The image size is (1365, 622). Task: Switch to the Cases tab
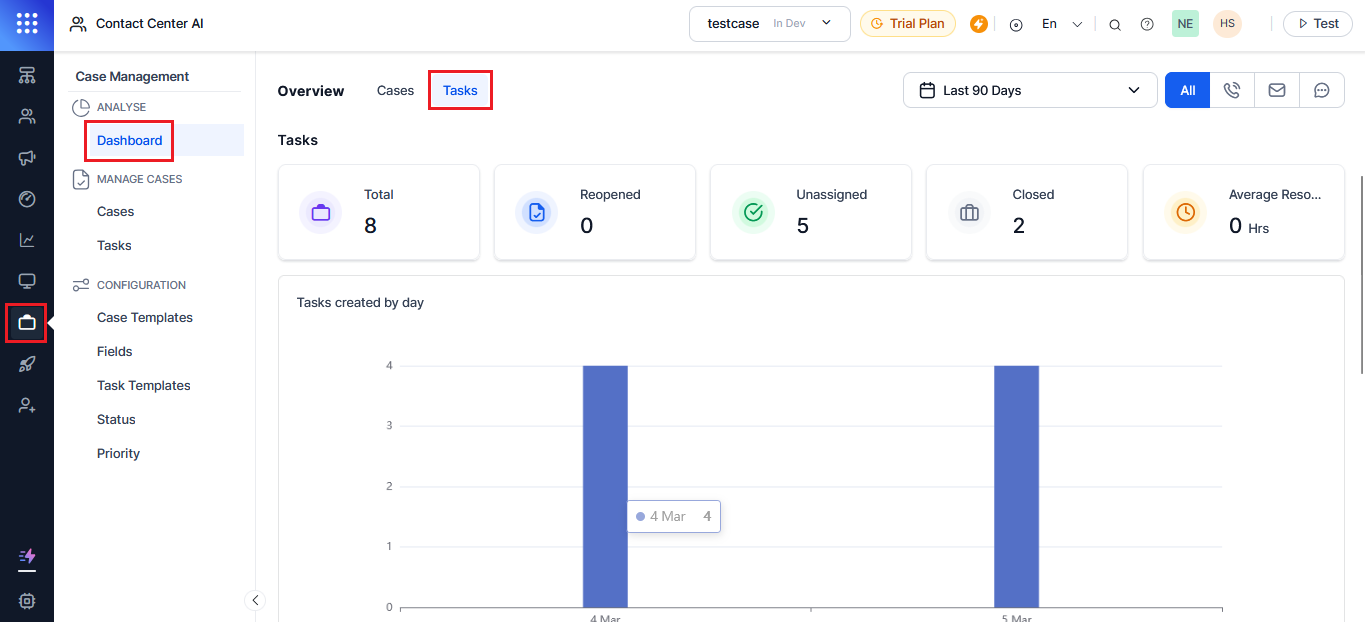(x=395, y=90)
